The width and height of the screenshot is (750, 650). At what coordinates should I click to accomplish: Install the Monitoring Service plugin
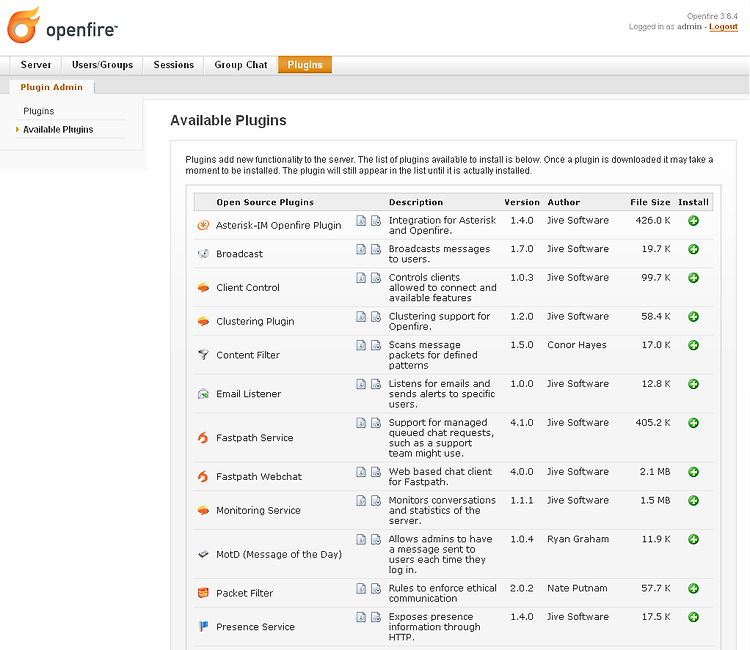tap(693, 501)
